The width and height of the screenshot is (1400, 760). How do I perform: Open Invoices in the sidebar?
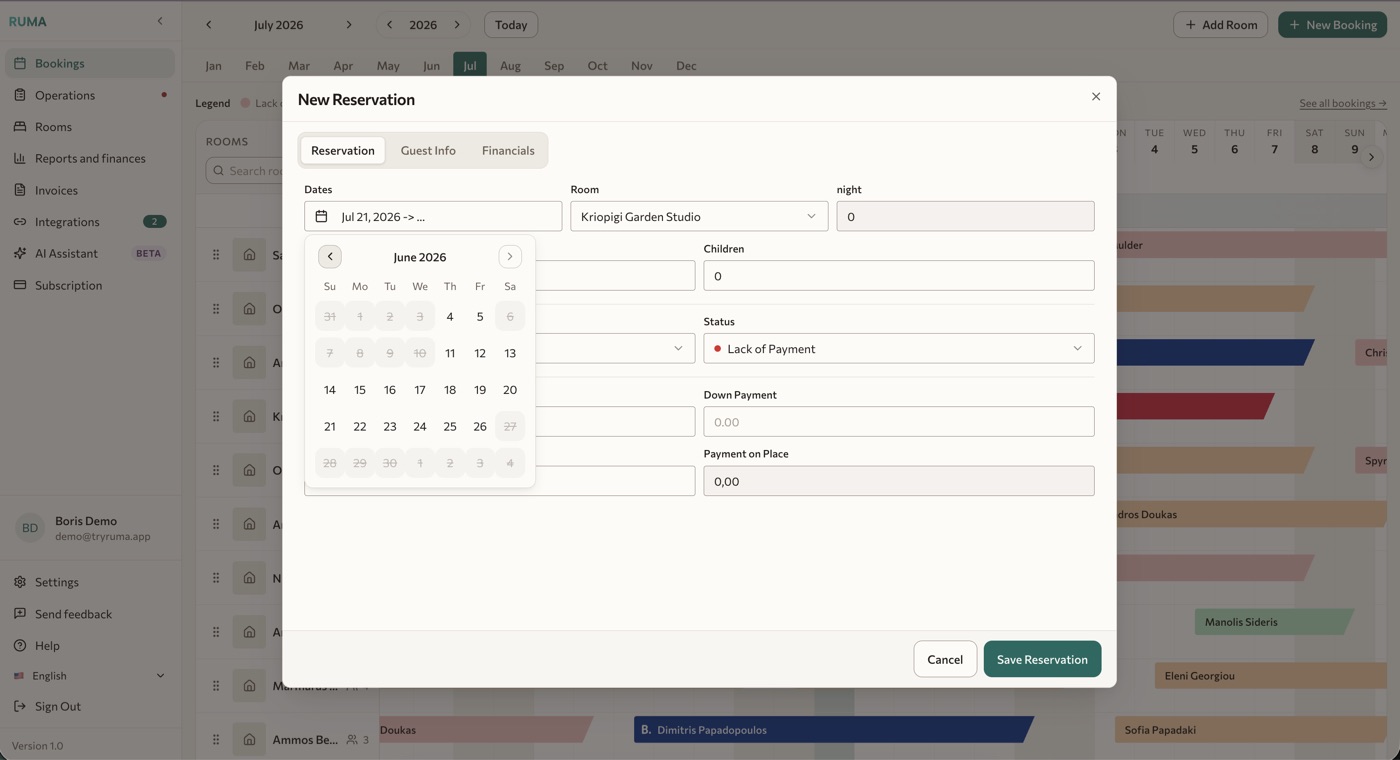pyautogui.click(x=90, y=190)
